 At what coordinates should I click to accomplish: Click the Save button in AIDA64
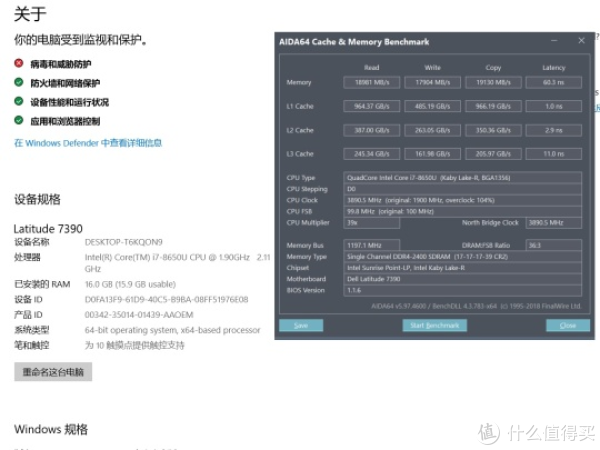tap(301, 325)
